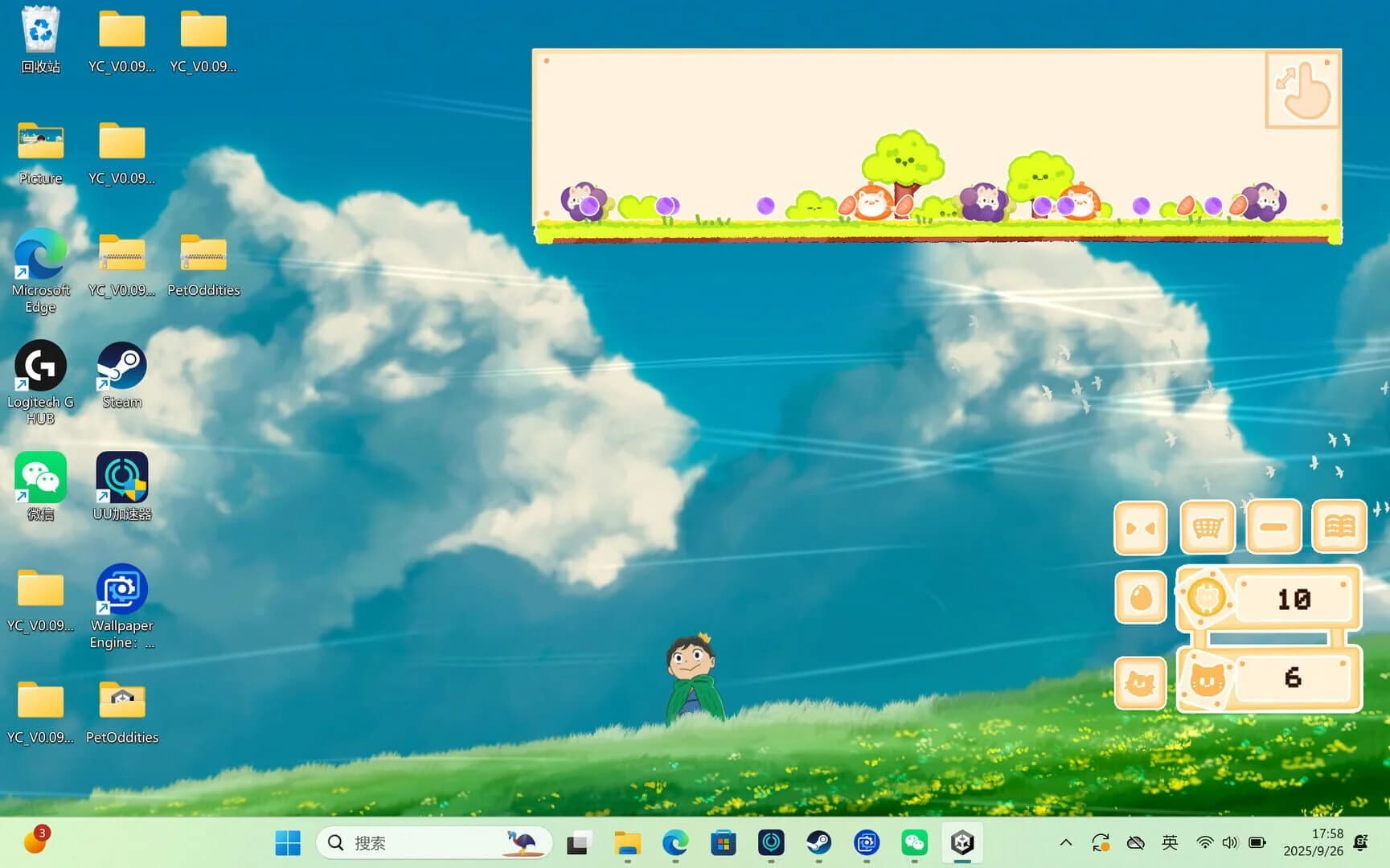Select the egg incubator icon

[1140, 598]
